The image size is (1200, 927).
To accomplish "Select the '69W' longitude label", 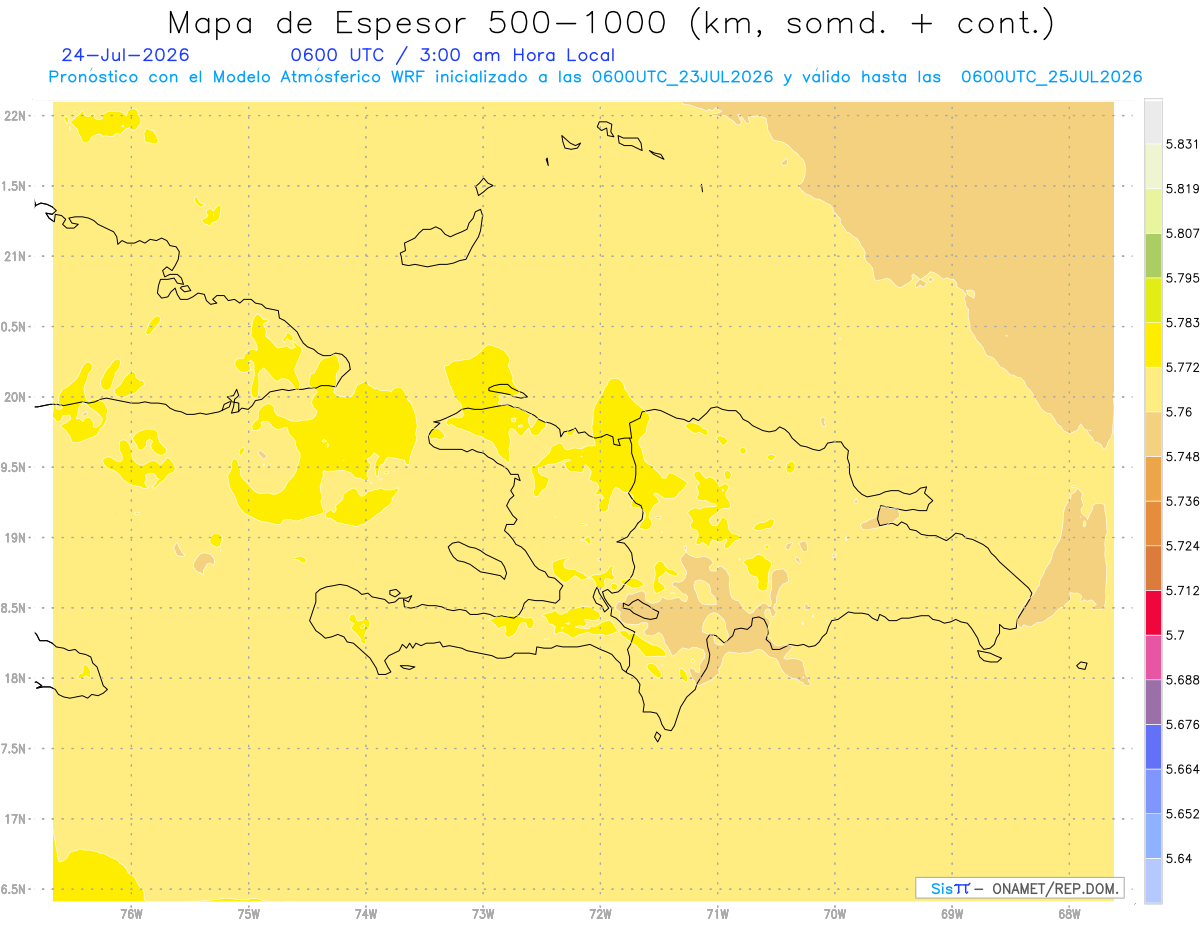I will pyautogui.click(x=952, y=913).
